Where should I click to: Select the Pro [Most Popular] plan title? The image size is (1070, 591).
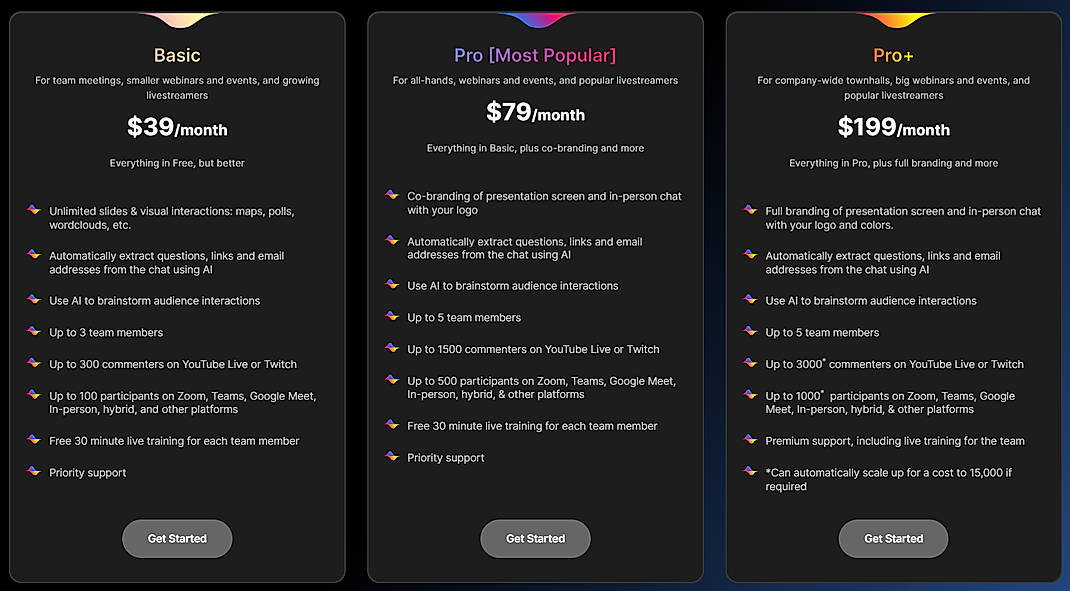point(535,55)
